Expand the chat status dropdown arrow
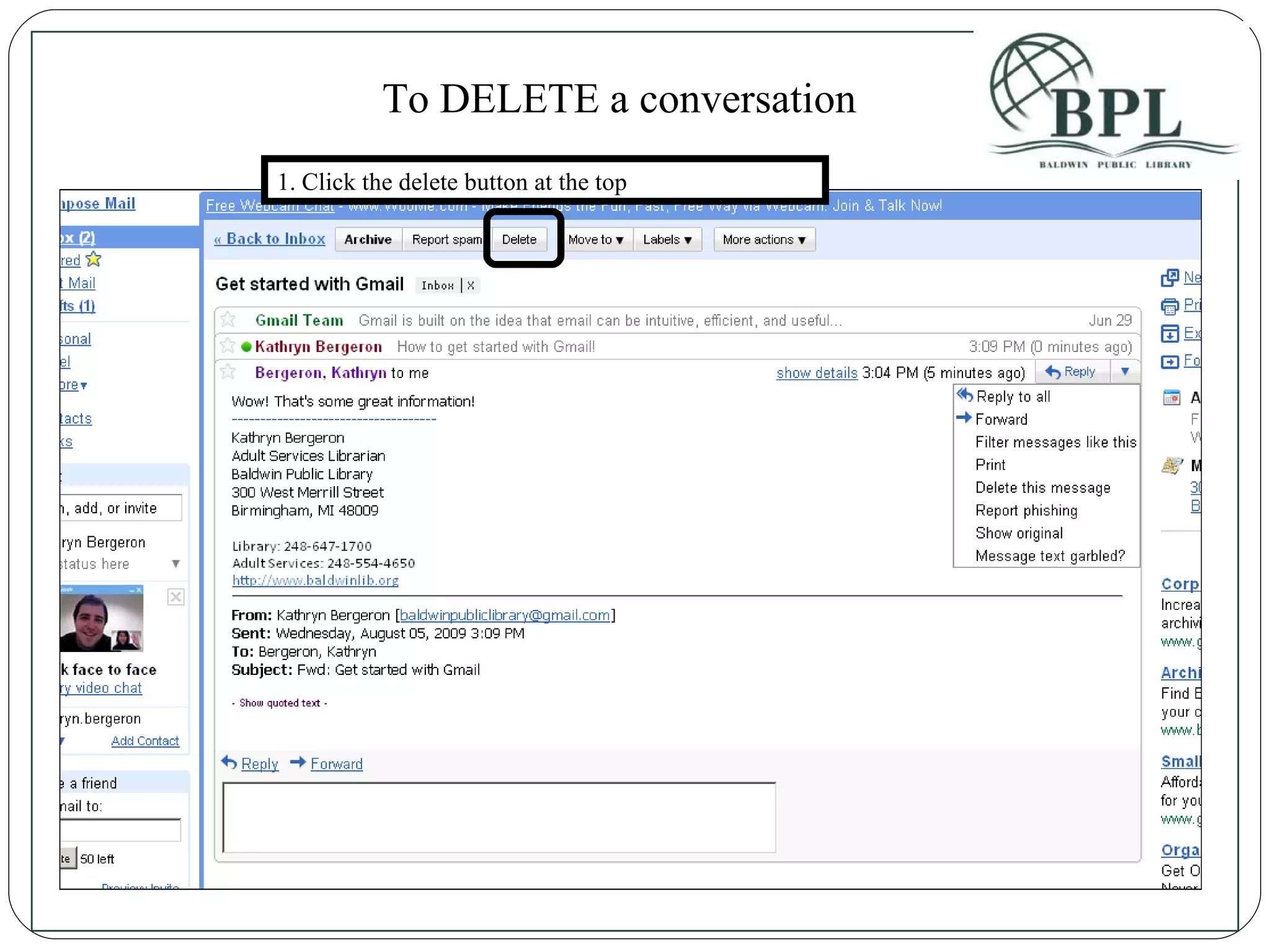 [x=176, y=564]
